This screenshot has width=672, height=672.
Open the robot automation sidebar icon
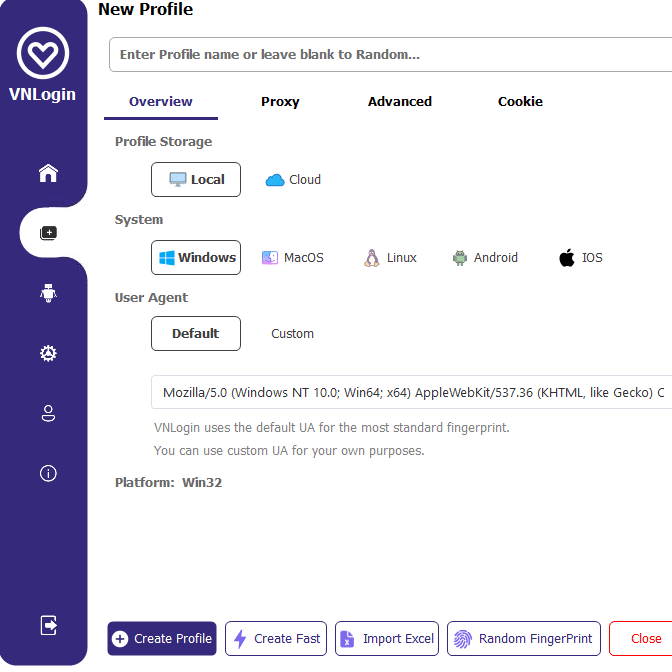pyautogui.click(x=48, y=293)
